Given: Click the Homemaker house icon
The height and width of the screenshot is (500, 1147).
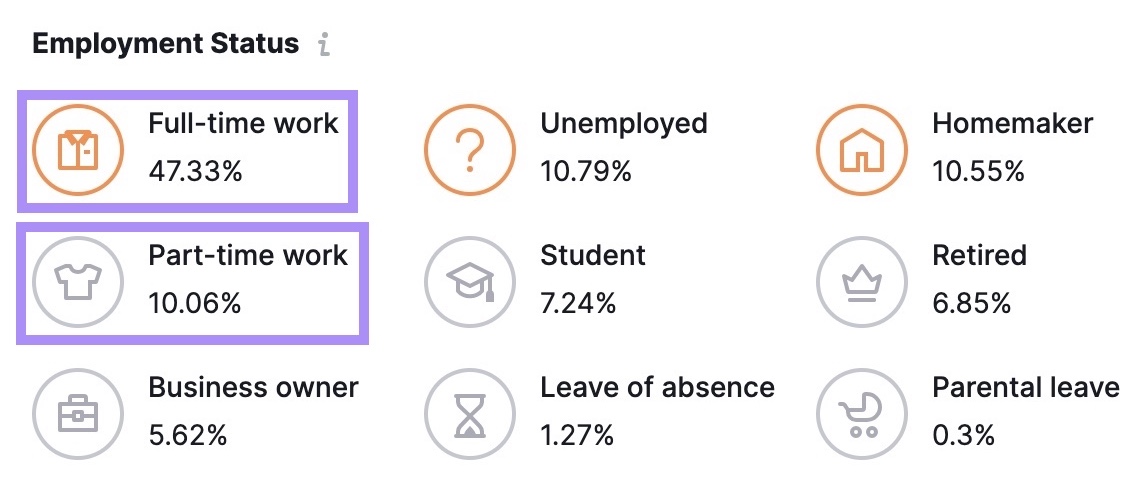Looking at the screenshot, I should click(x=861, y=150).
